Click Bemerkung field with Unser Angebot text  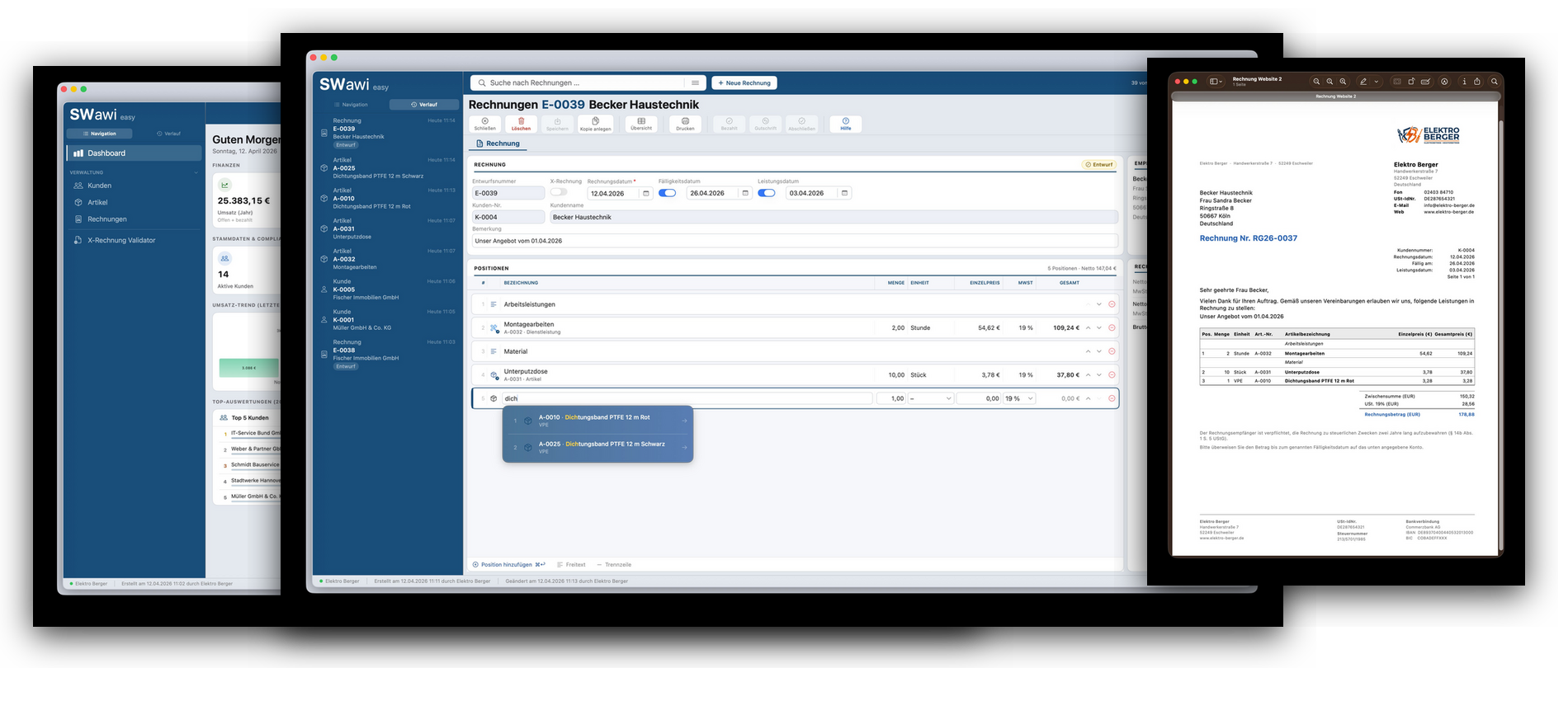(x=795, y=241)
